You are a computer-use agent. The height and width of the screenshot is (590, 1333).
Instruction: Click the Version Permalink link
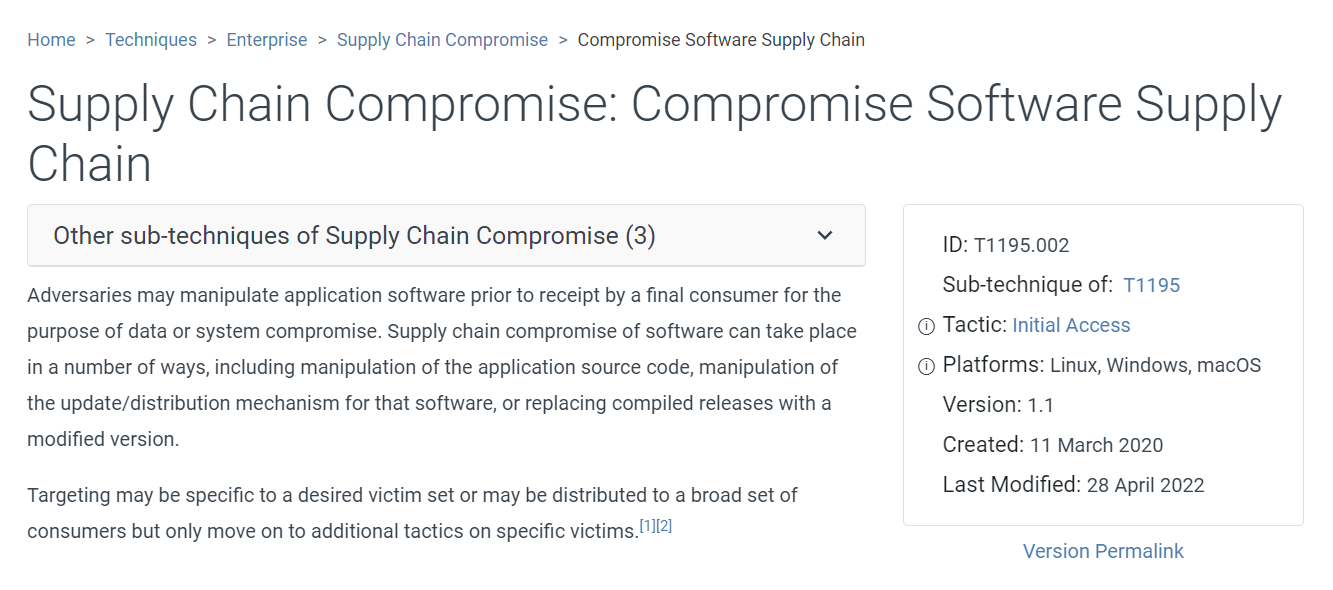tap(1103, 551)
